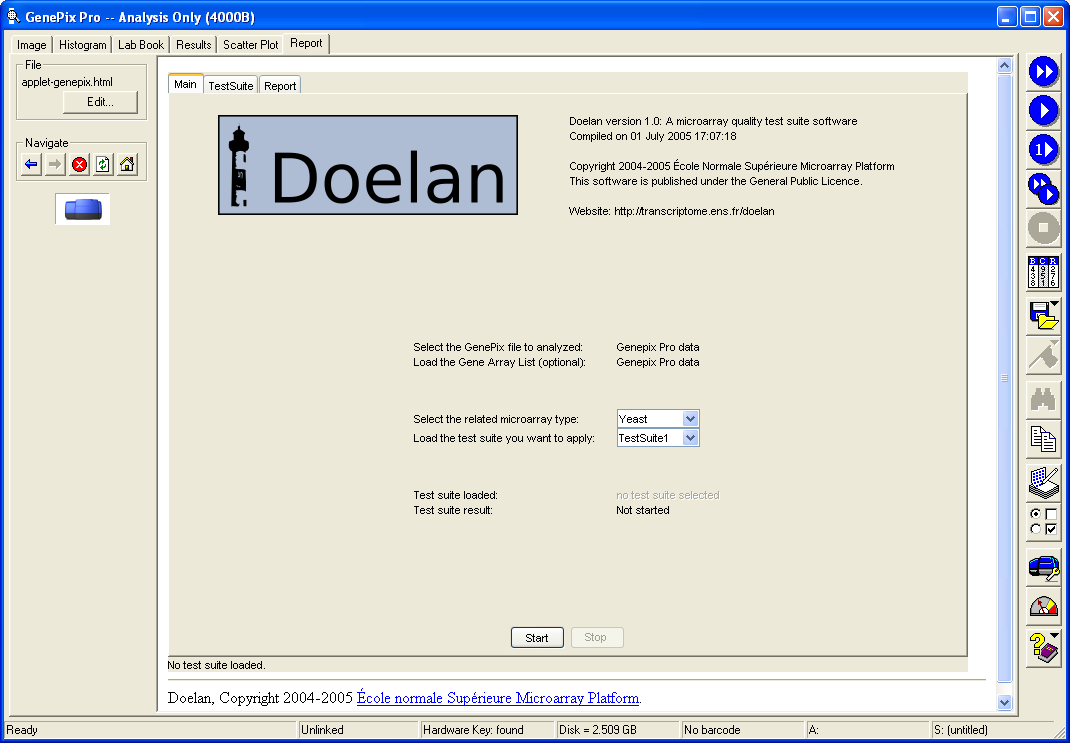Click the scanner with key icon
The image size is (1070, 743).
click(x=1043, y=567)
